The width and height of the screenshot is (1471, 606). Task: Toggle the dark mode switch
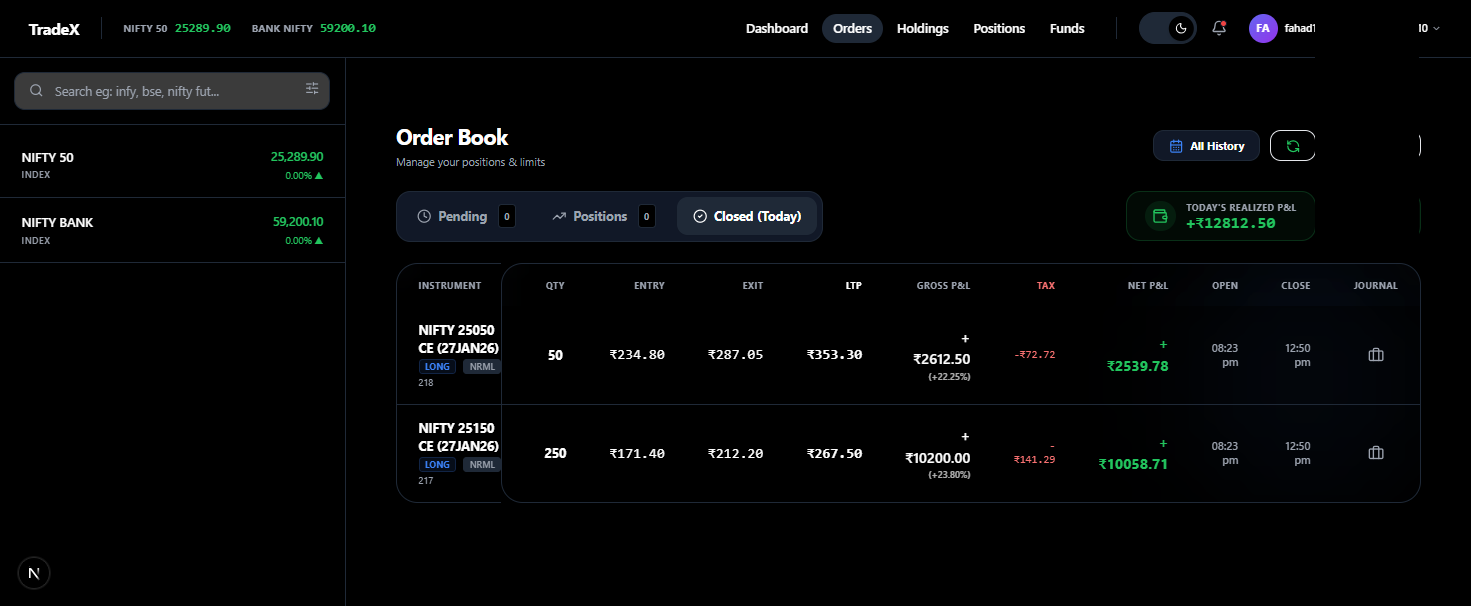pos(1167,28)
